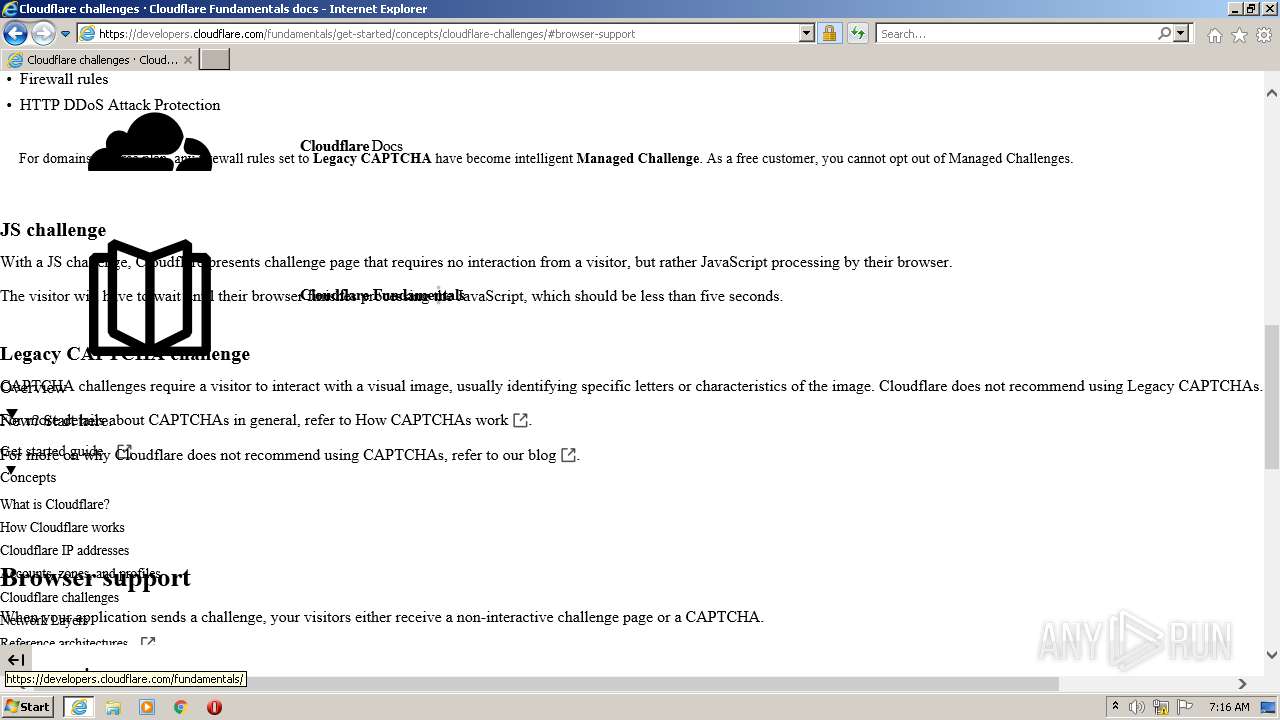Click external icon after How CAPTCHAs work
Viewport: 1280px width, 720px height.
click(520, 420)
